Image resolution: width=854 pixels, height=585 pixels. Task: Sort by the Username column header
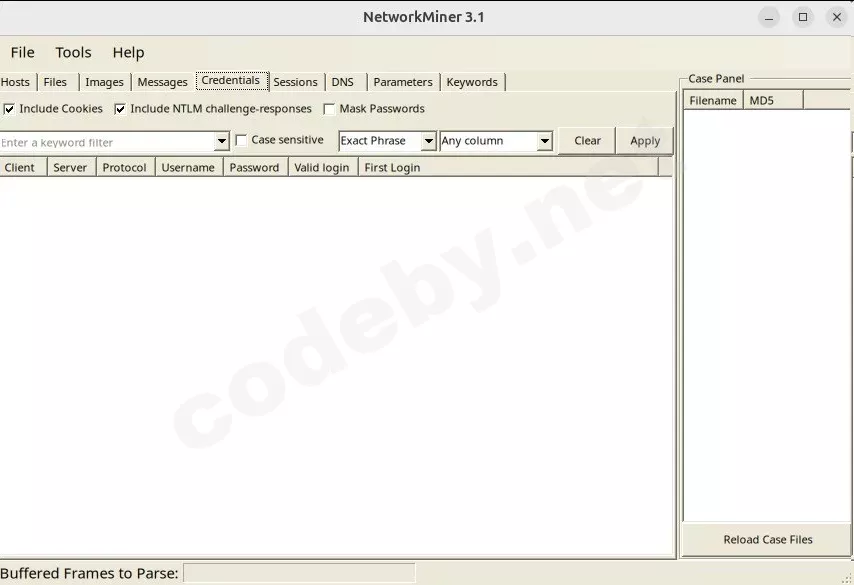[x=190, y=167]
